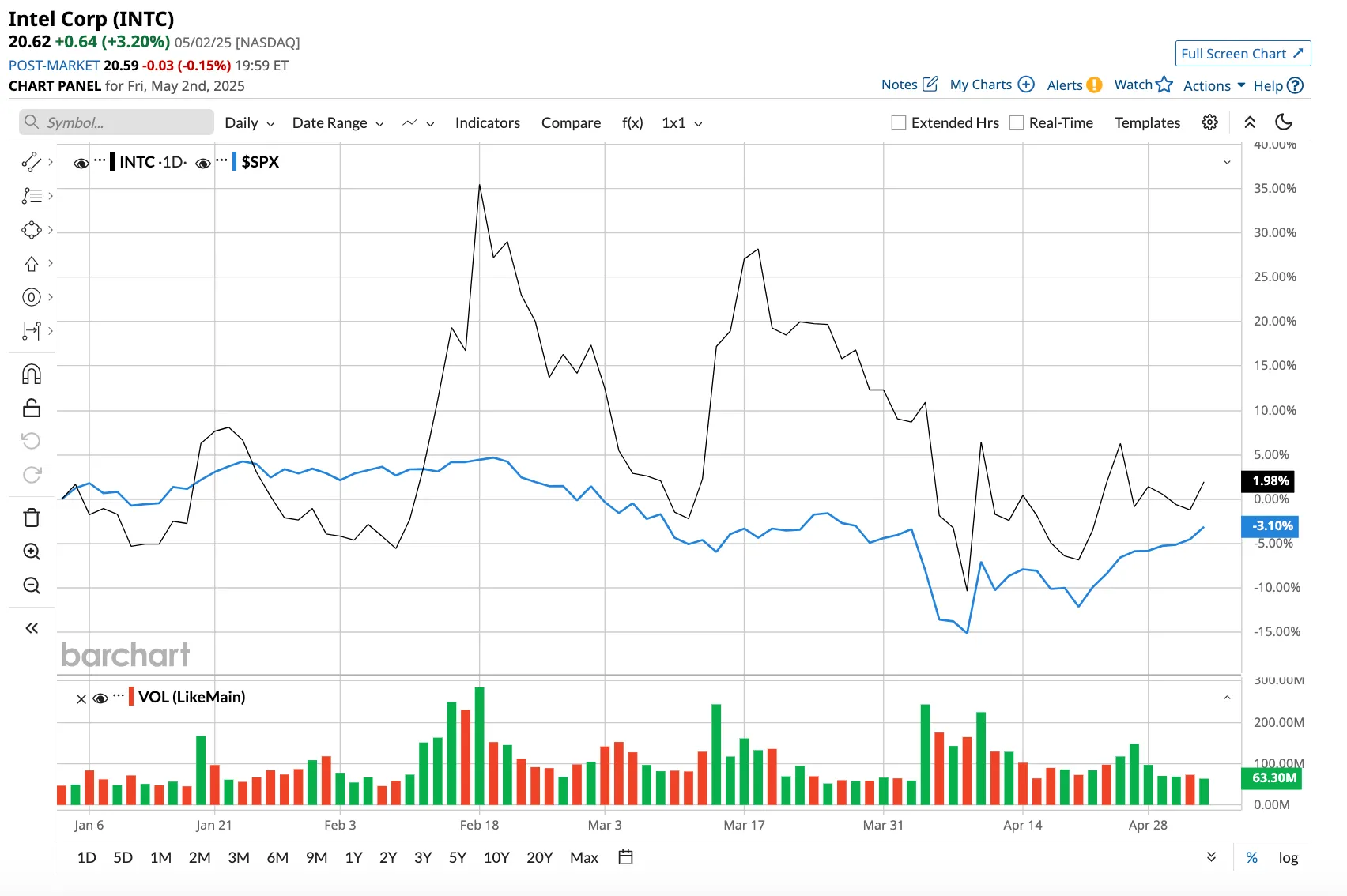Open the Templates menu
The width and height of the screenshot is (1347, 896).
click(x=1147, y=122)
